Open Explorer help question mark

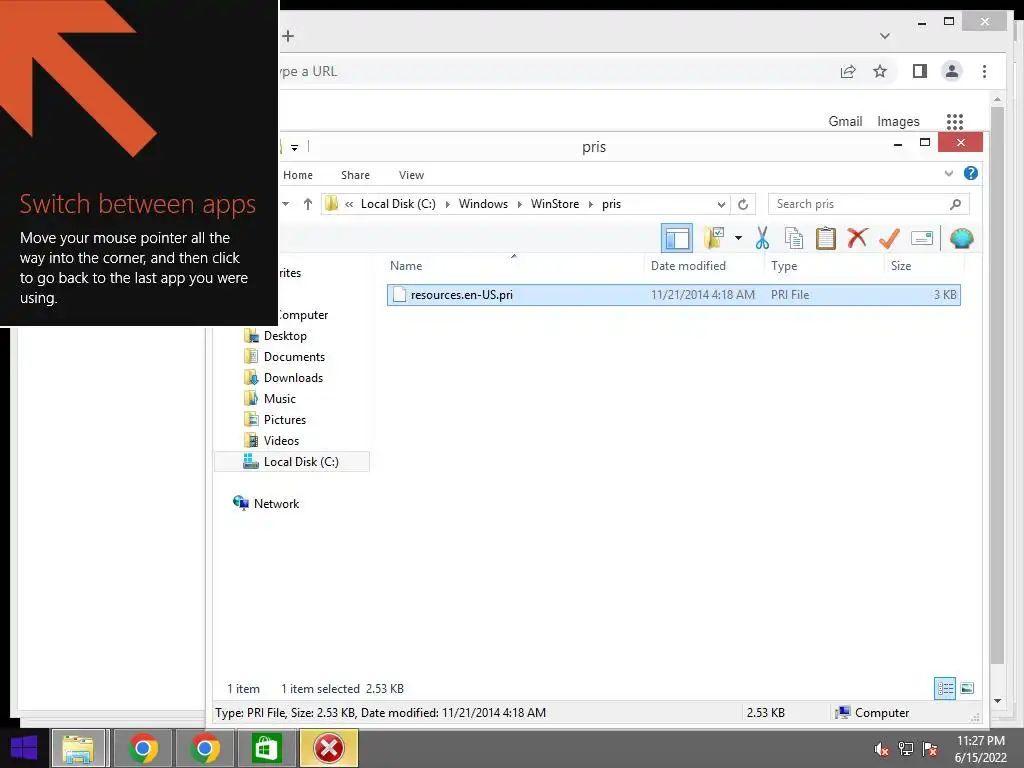pos(970,173)
